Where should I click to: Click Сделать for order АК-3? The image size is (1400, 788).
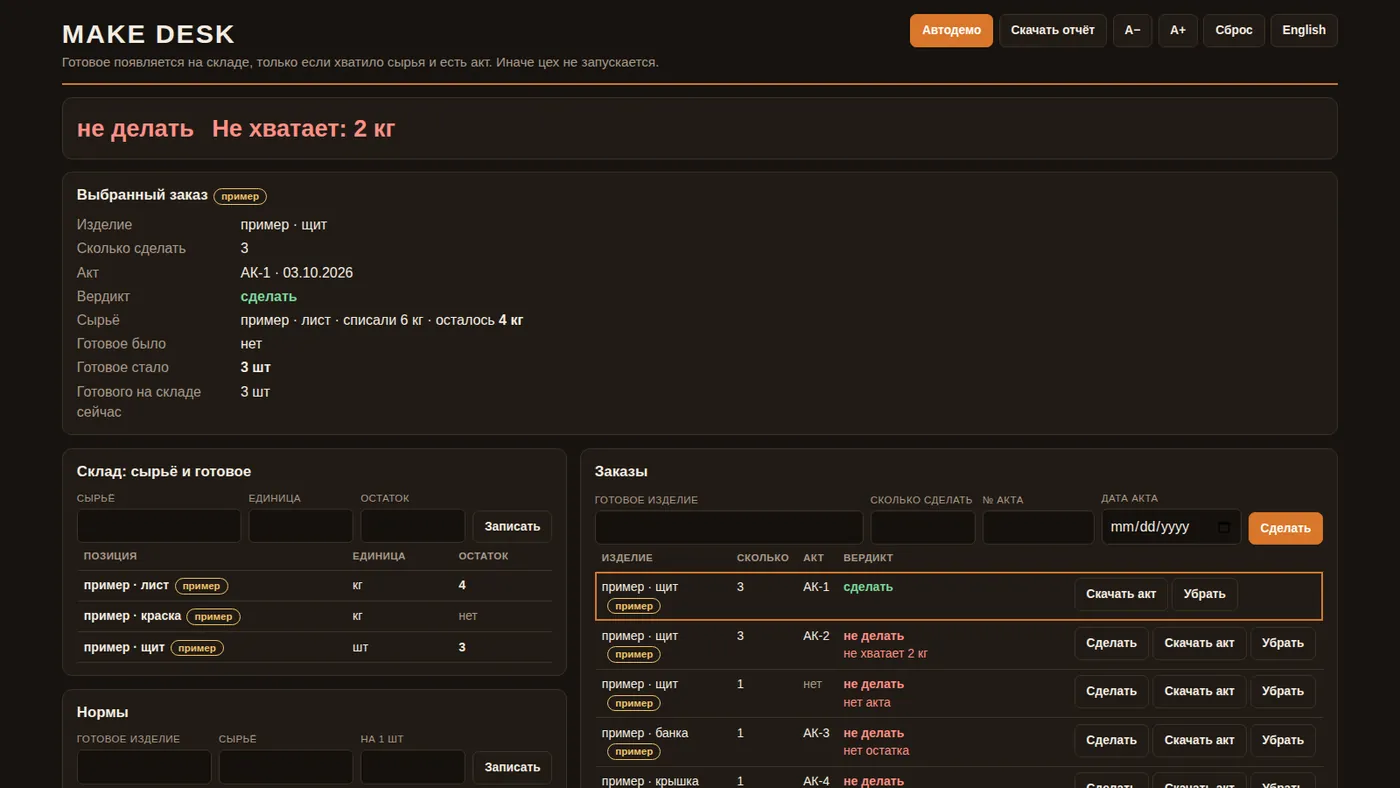(1112, 740)
